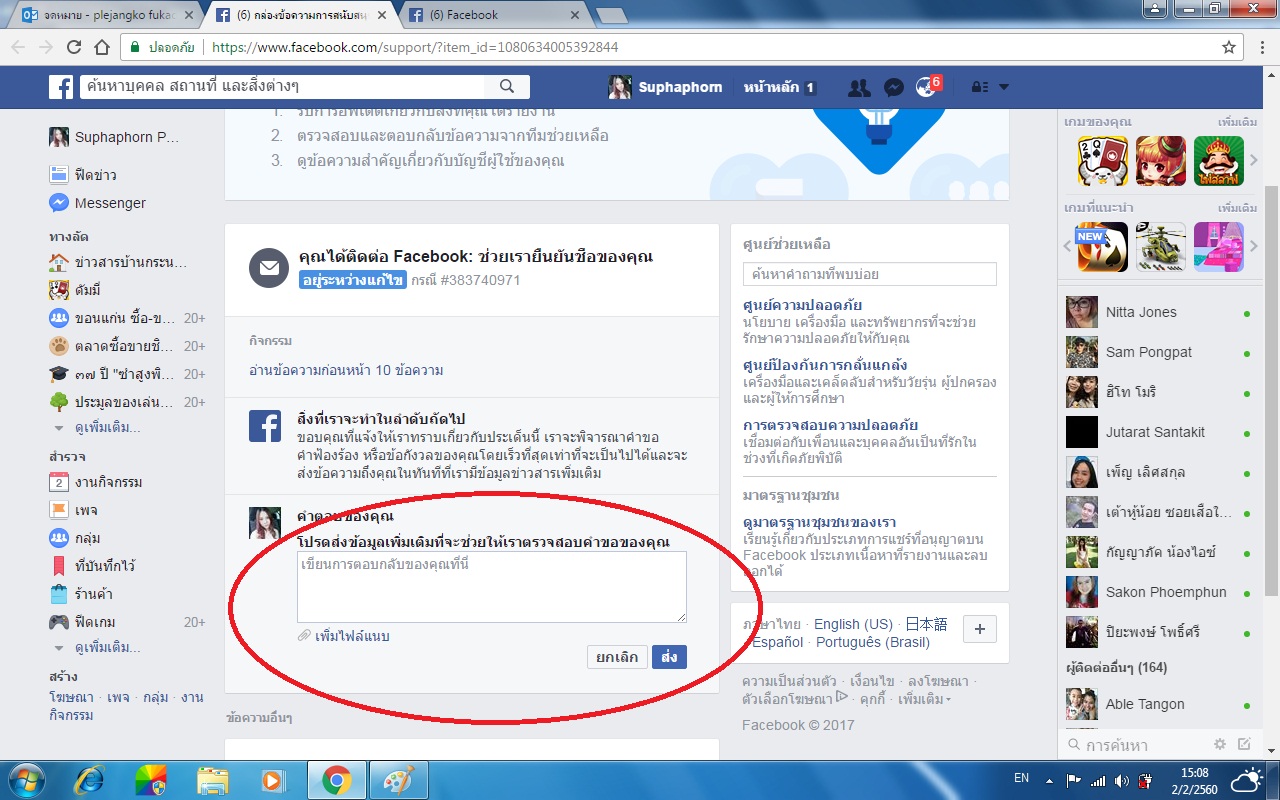Viewport: 1280px width, 800px height.
Task: Click the โฆษณา create link
Action: pos(70,697)
